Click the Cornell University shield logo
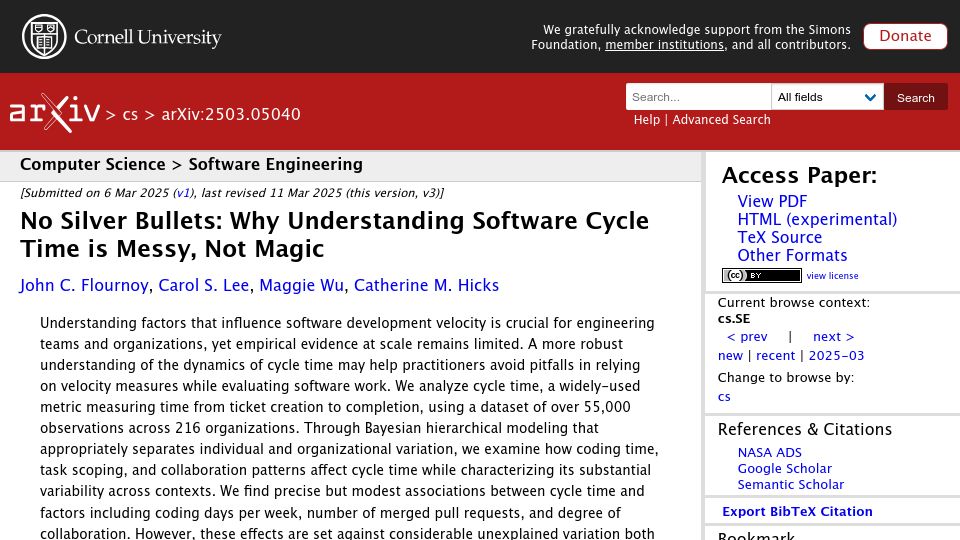The image size is (960, 540). point(44,37)
